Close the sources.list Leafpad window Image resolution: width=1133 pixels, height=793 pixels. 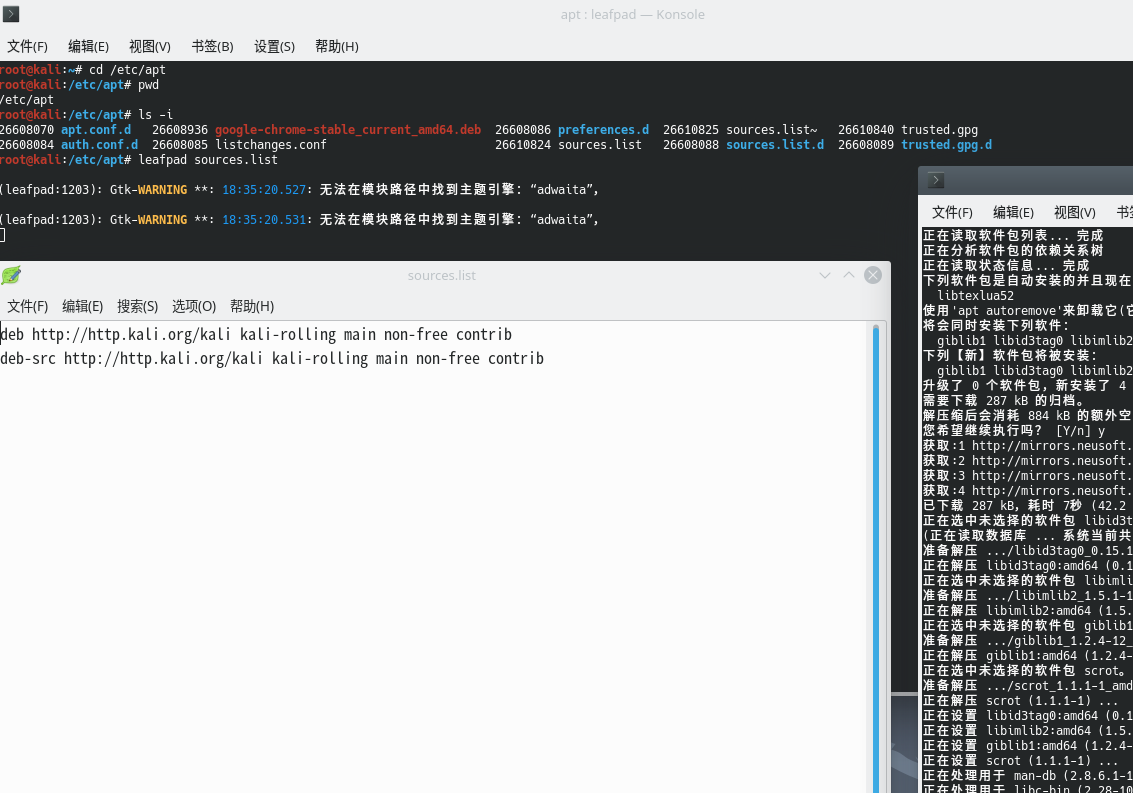[x=873, y=275]
